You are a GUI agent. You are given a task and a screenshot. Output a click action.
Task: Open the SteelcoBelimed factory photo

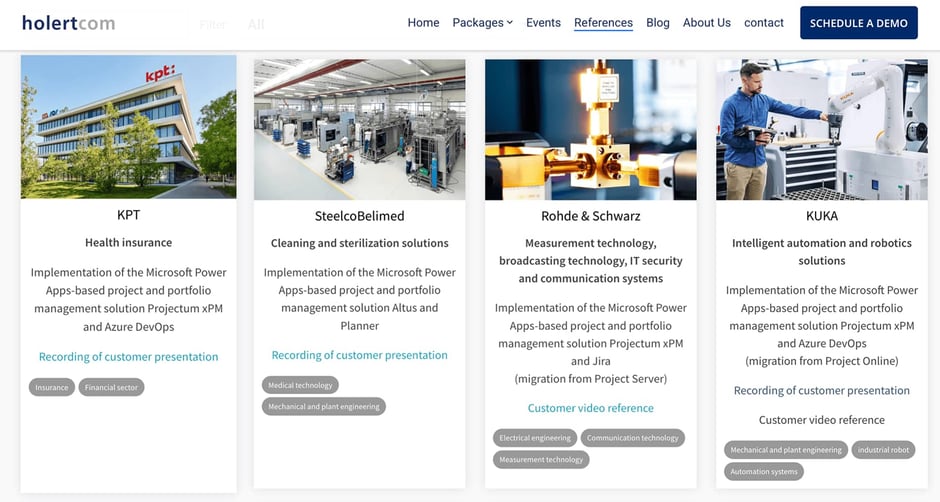[x=359, y=129]
